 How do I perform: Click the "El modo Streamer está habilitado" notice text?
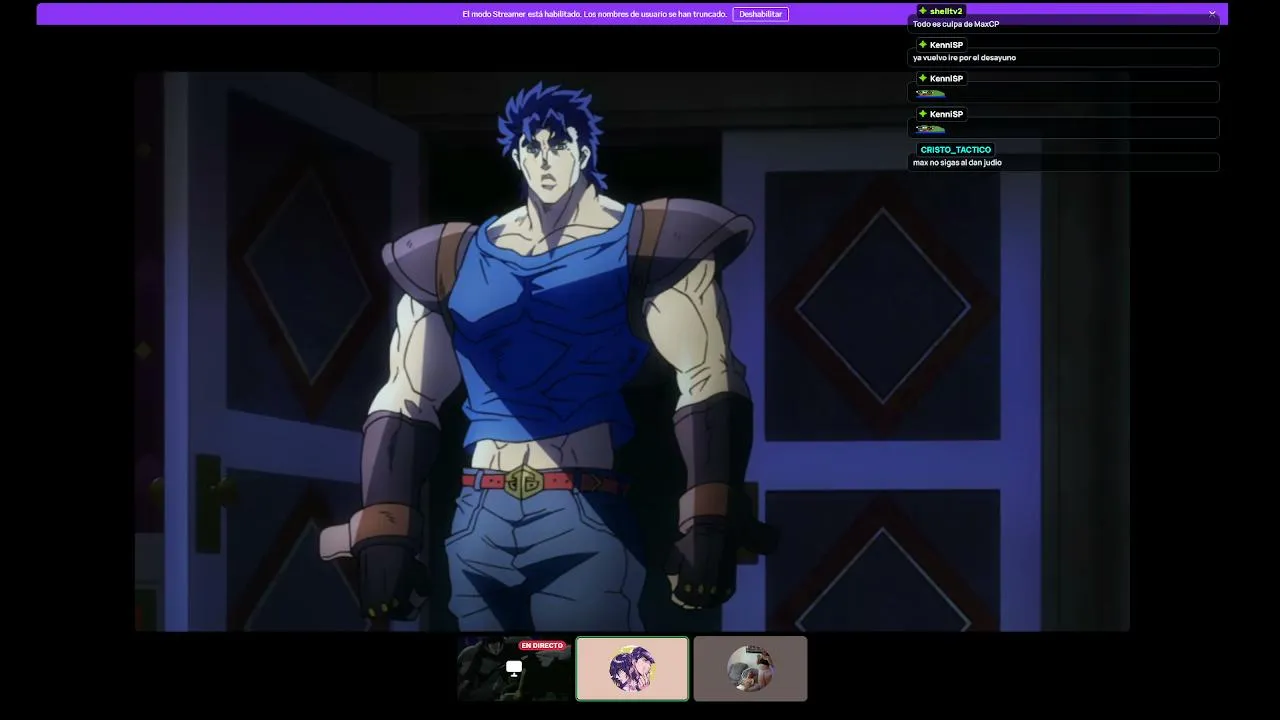tap(594, 14)
